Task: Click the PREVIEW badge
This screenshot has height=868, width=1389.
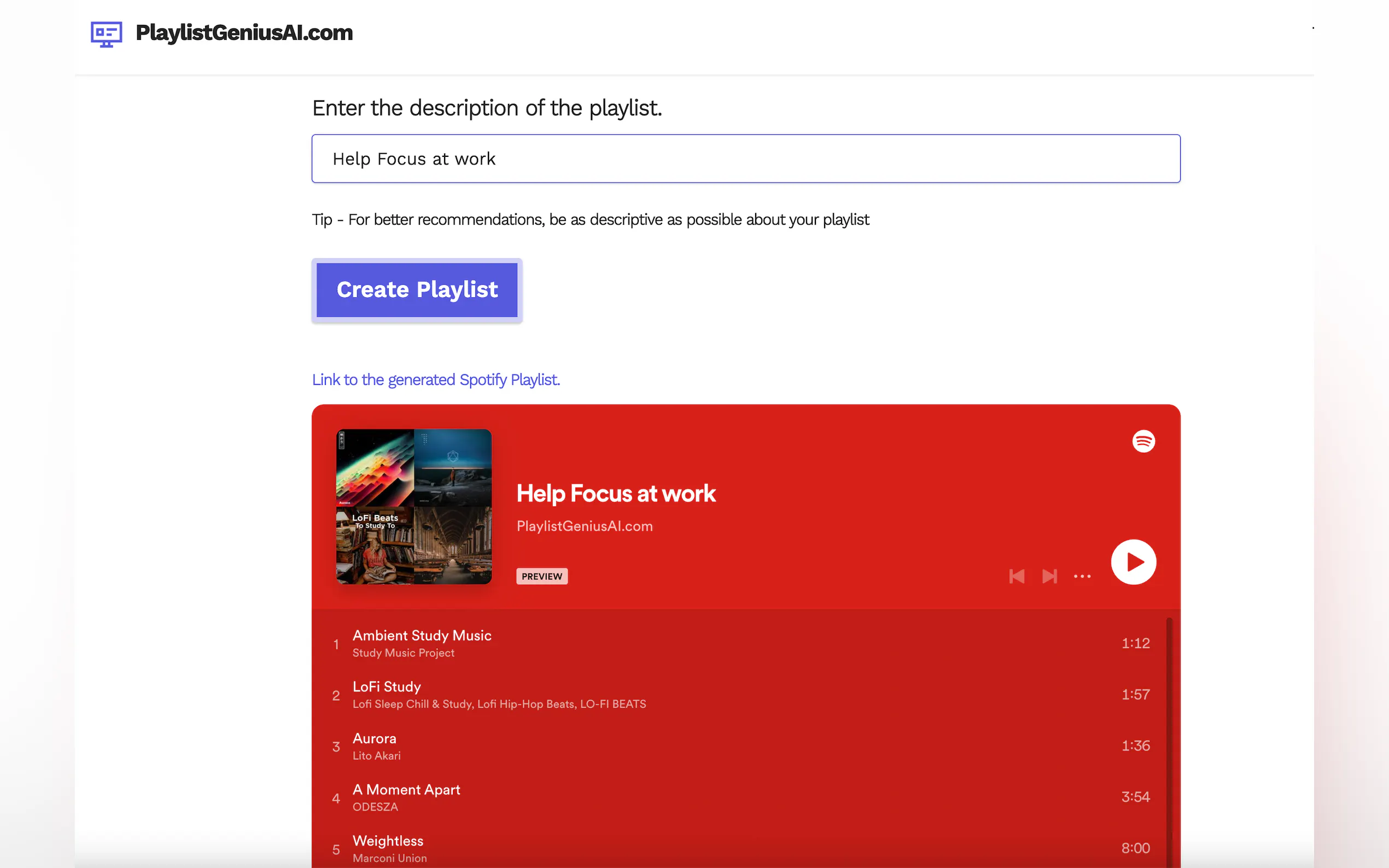Action: (541, 576)
